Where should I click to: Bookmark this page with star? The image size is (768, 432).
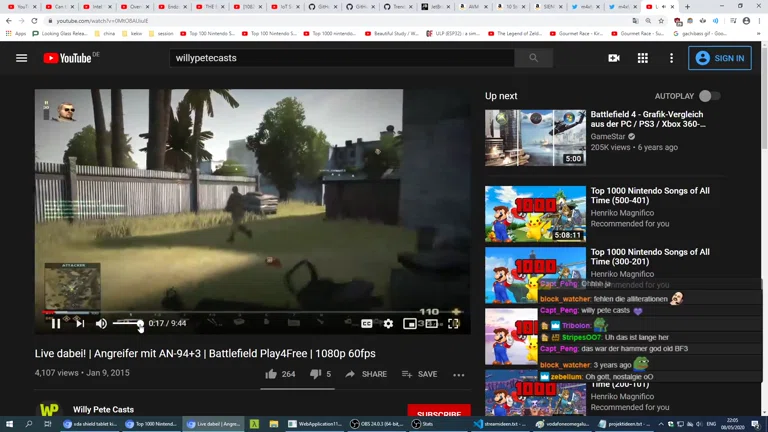[x=661, y=21]
